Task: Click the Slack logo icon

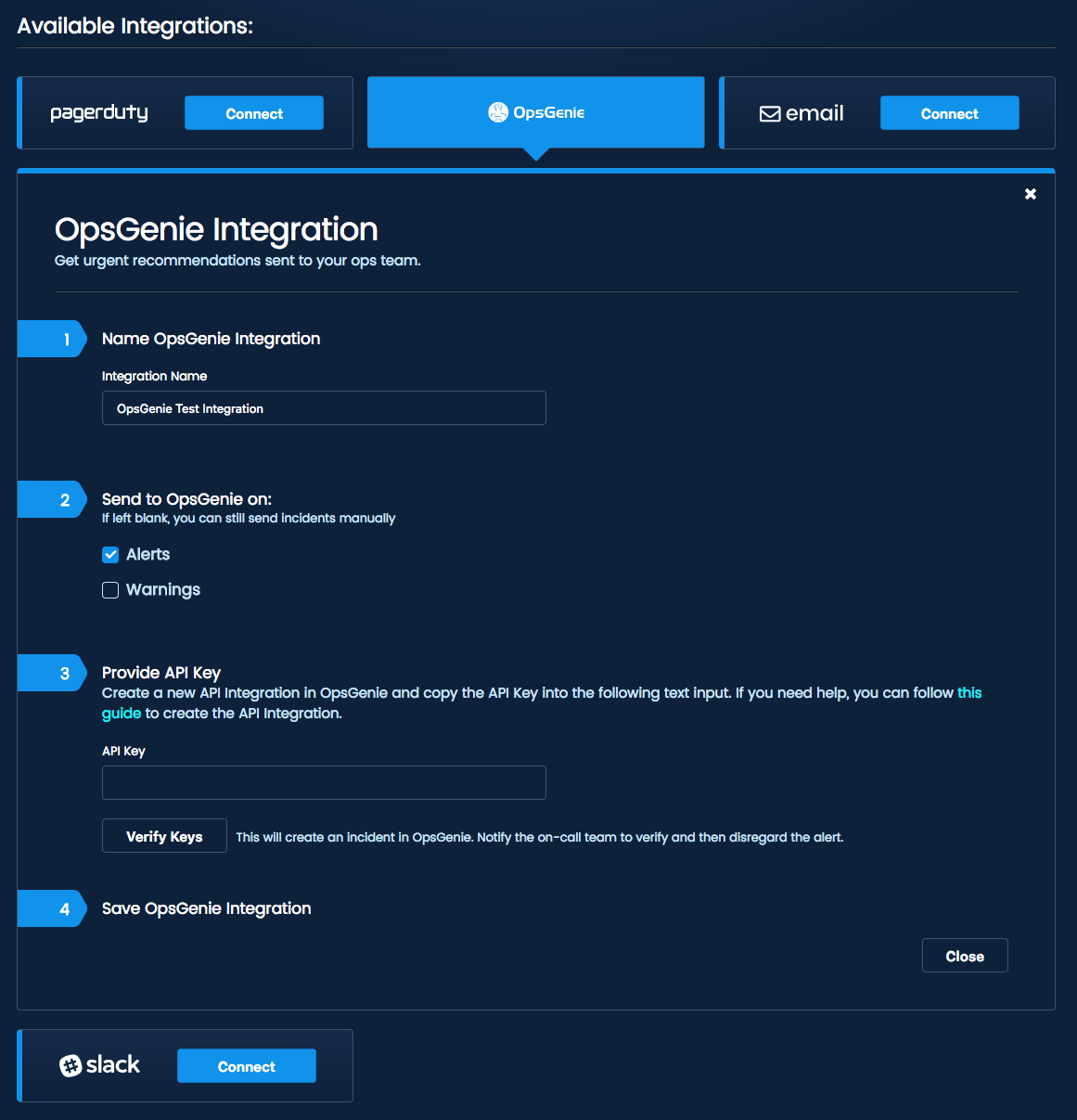Action: click(71, 1066)
